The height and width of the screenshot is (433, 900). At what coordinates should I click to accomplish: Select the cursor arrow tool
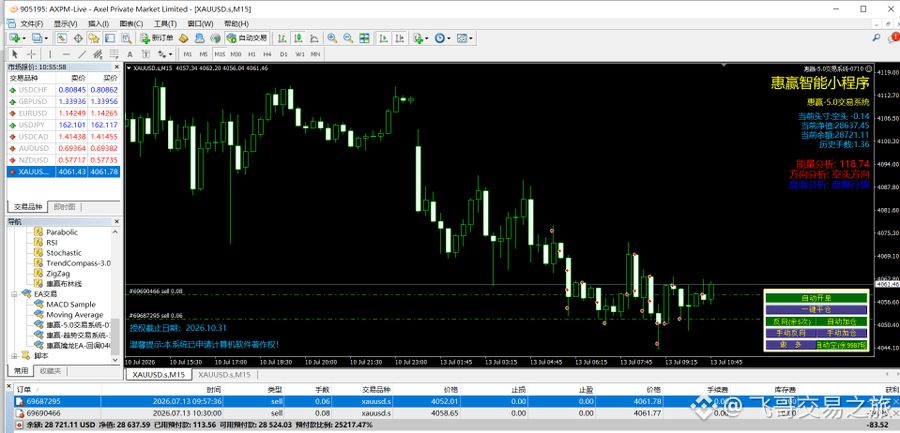(x=15, y=54)
